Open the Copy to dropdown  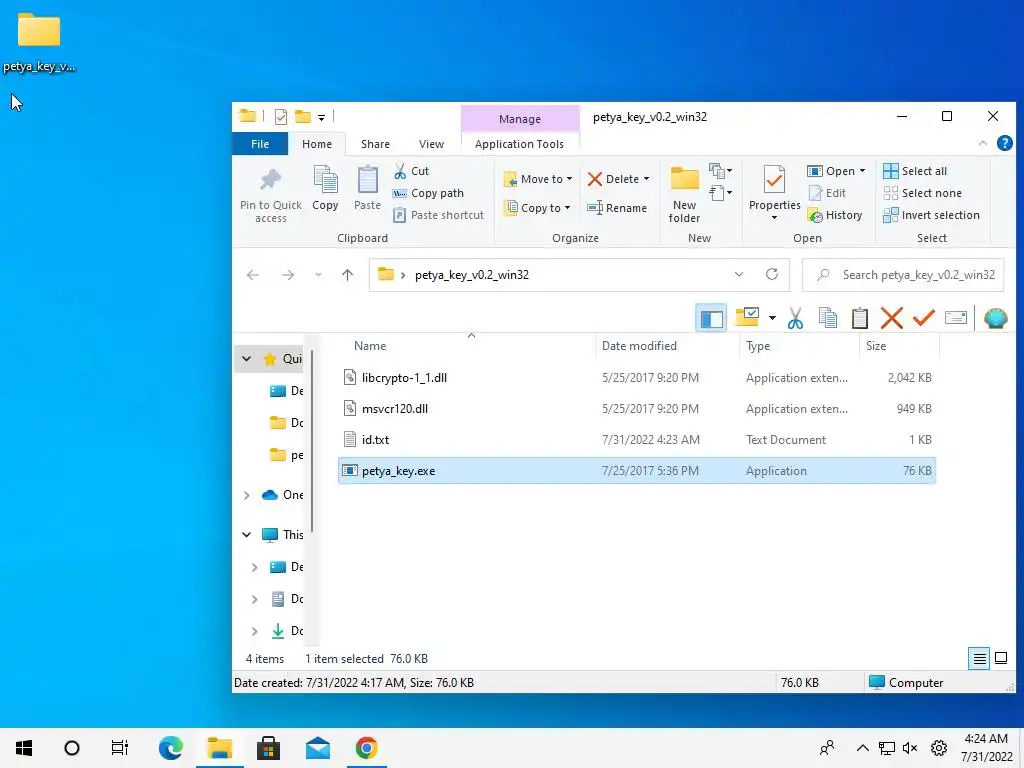(x=537, y=208)
